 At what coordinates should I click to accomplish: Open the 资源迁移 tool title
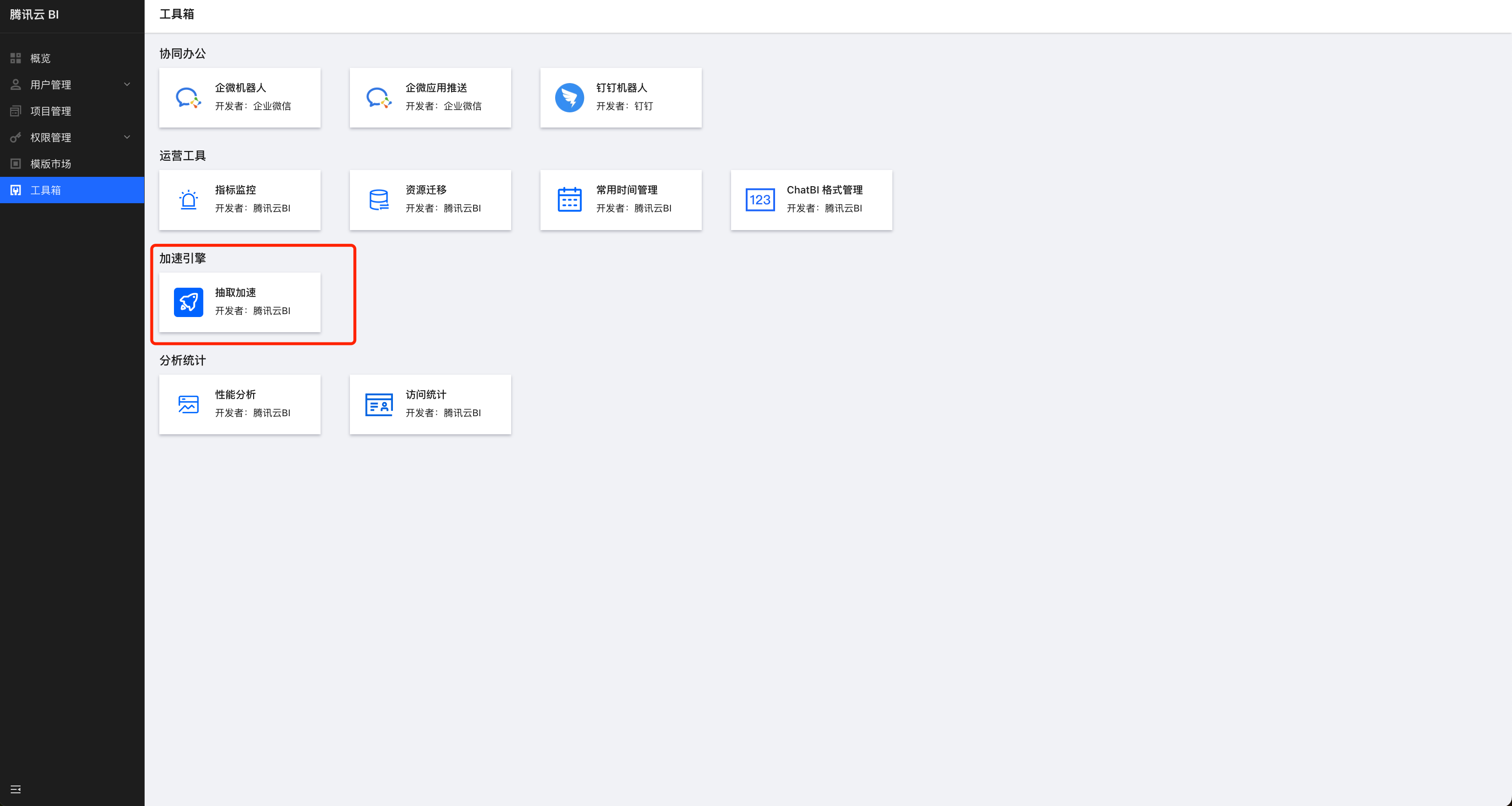tap(426, 190)
